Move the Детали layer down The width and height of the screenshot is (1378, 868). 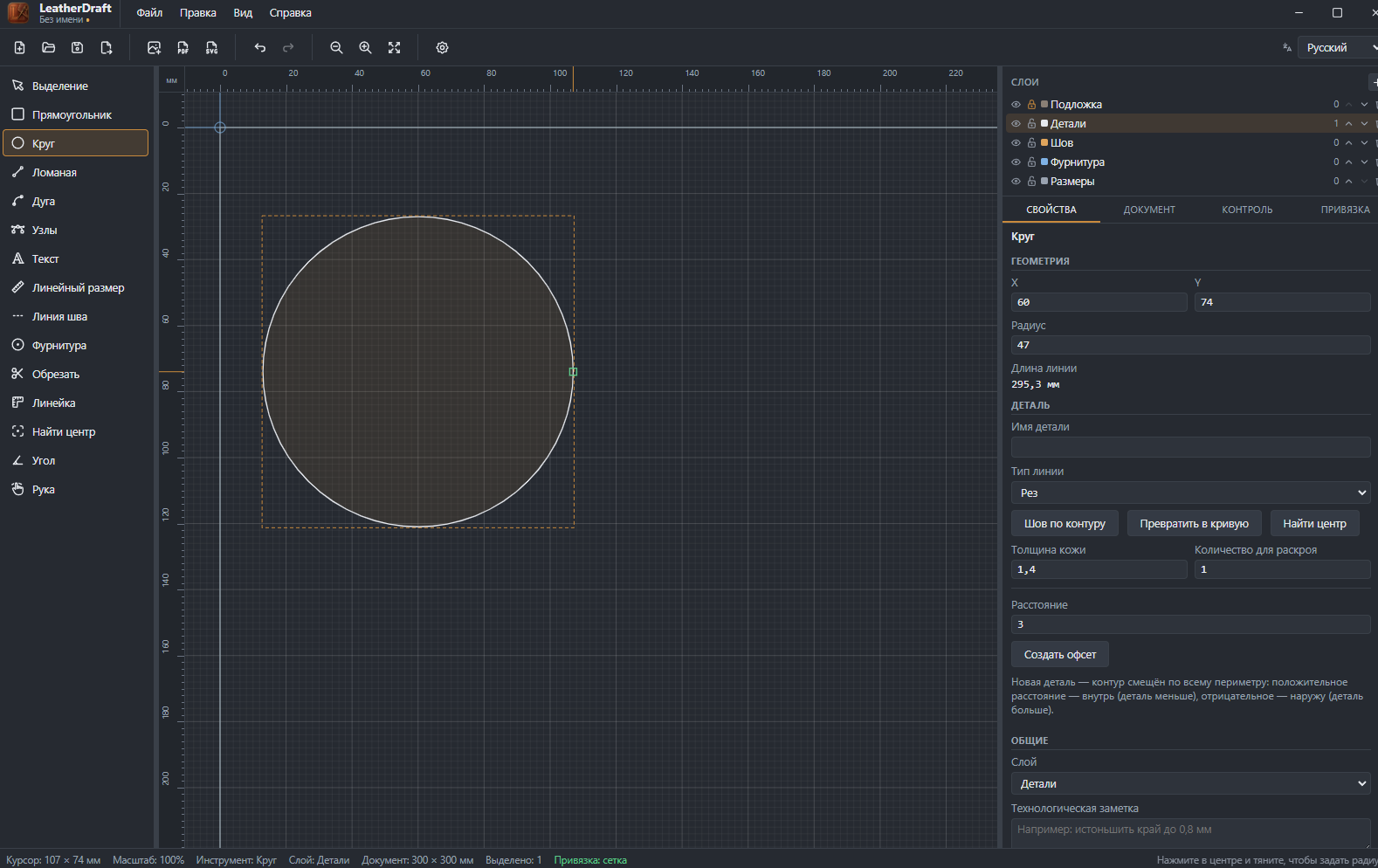pyautogui.click(x=1364, y=124)
